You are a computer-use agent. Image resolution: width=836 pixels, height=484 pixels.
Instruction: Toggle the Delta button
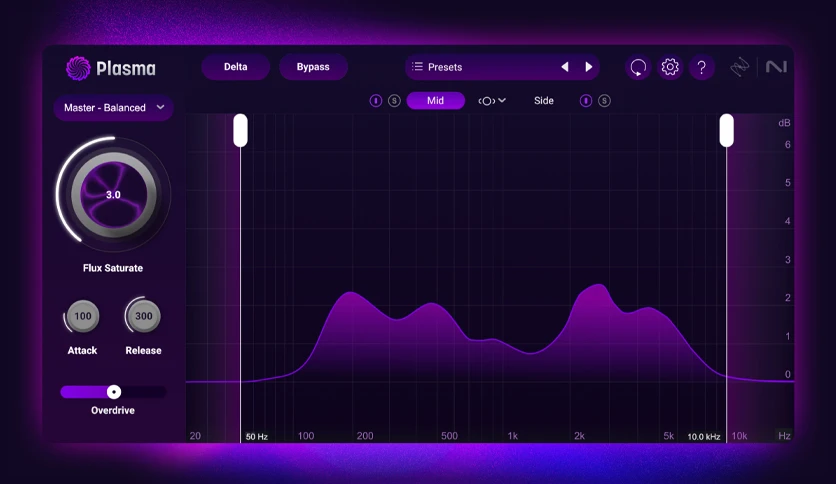click(x=236, y=67)
